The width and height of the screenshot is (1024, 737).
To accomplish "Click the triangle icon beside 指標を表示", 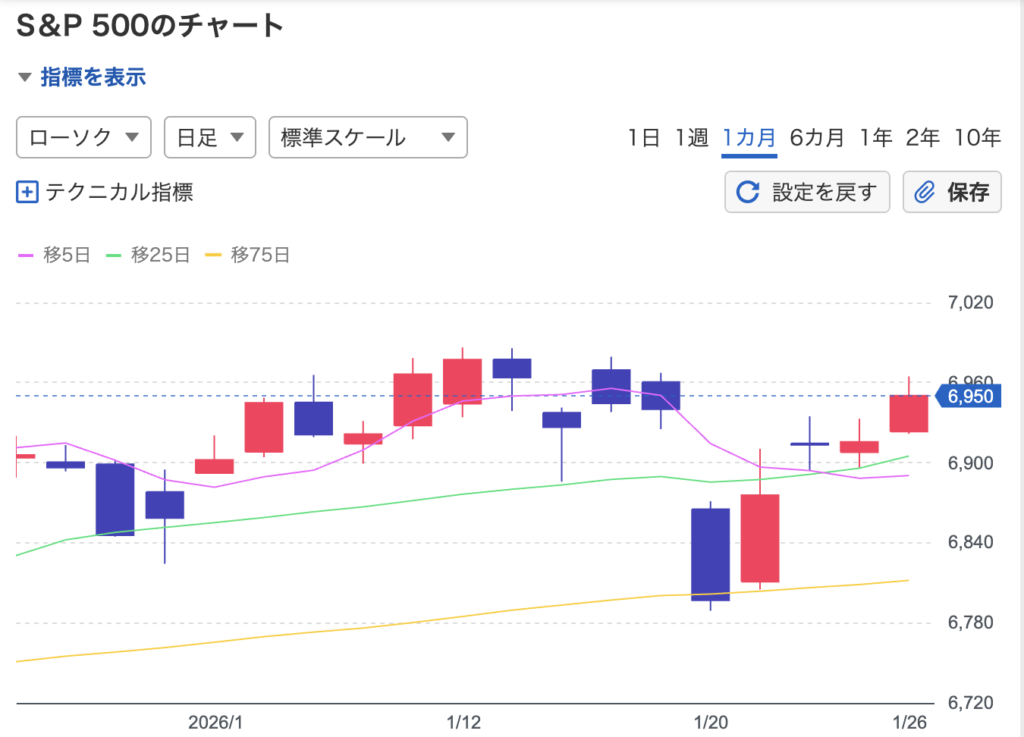I will coord(25,77).
